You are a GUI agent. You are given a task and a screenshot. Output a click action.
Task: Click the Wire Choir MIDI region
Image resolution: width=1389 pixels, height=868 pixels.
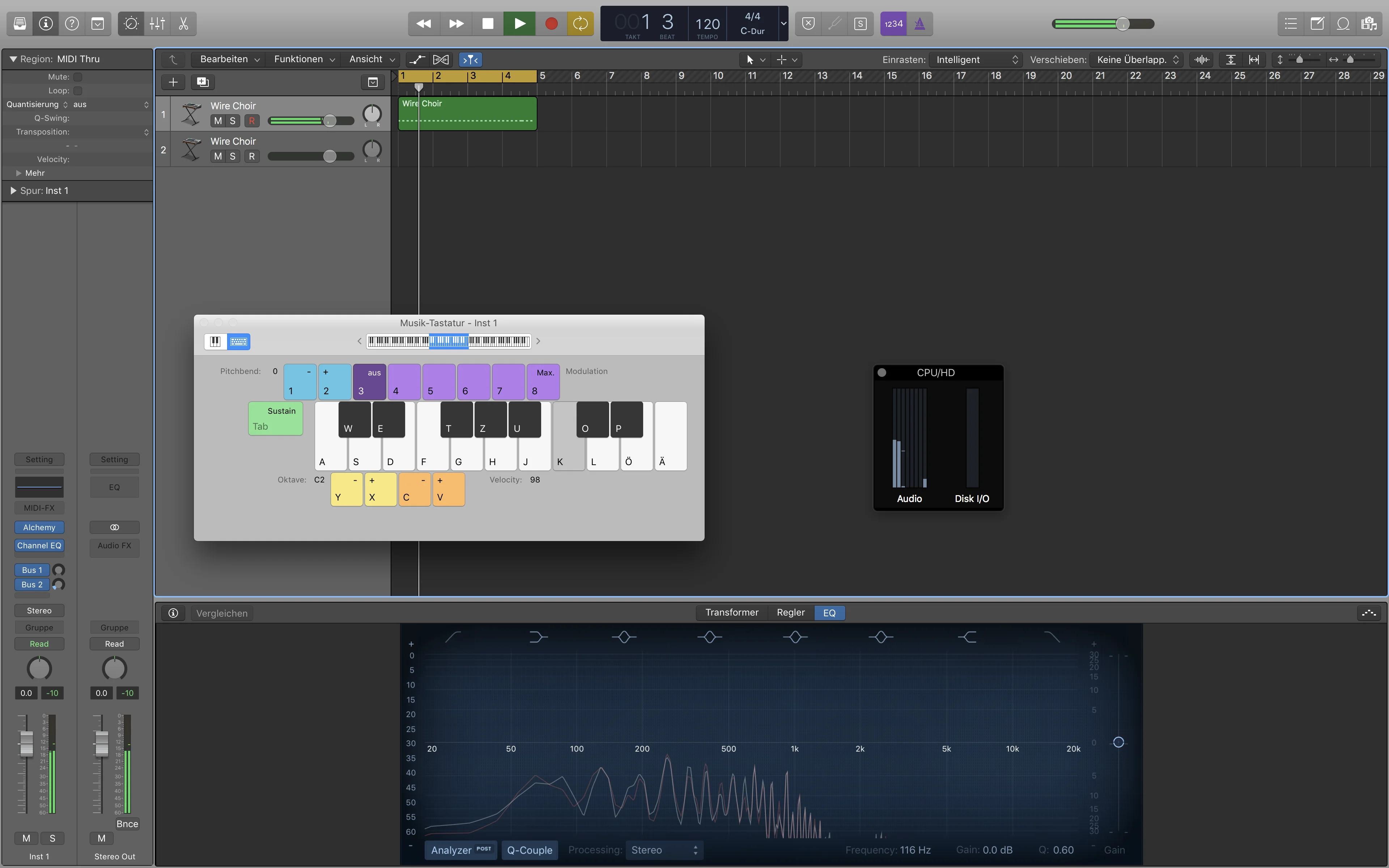point(467,114)
